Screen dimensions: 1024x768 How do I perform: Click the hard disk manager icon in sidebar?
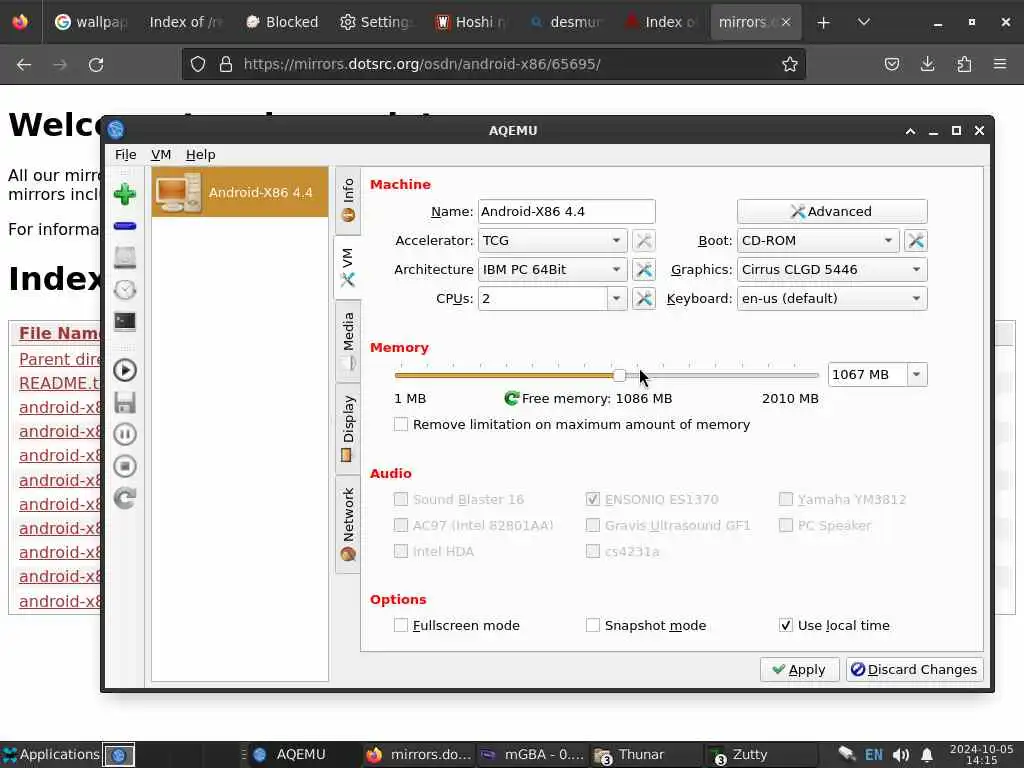(x=125, y=258)
